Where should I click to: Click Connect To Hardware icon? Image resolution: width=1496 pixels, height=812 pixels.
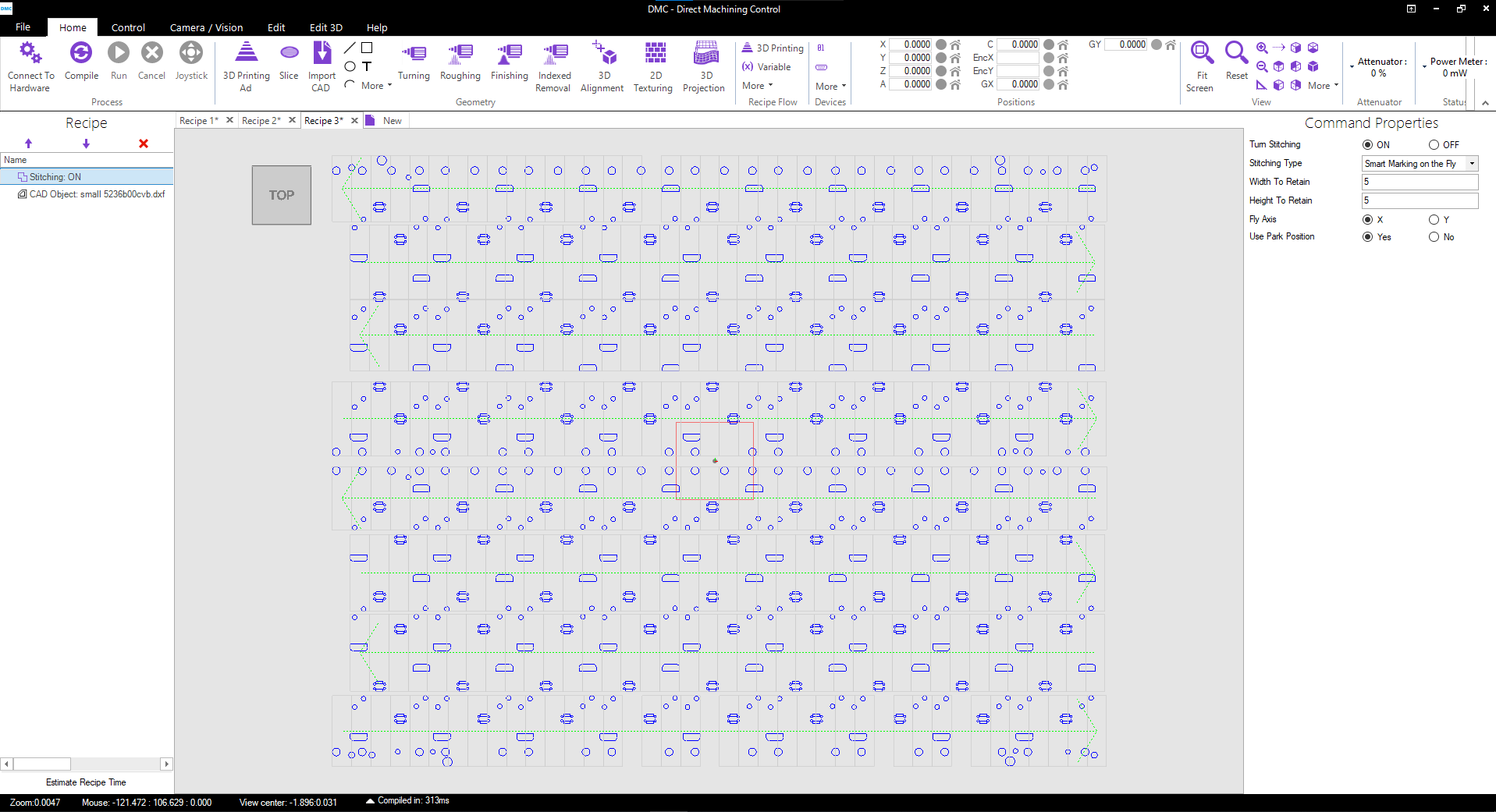[x=30, y=54]
